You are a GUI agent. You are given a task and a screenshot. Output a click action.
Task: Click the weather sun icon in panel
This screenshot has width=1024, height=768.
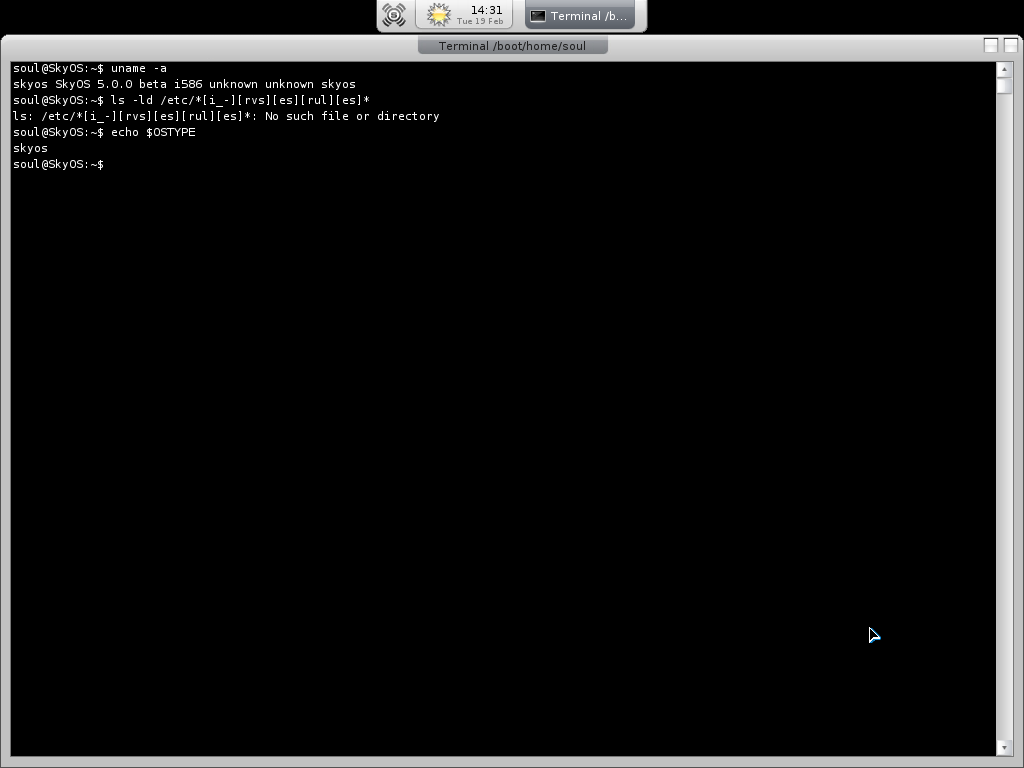[x=438, y=15]
